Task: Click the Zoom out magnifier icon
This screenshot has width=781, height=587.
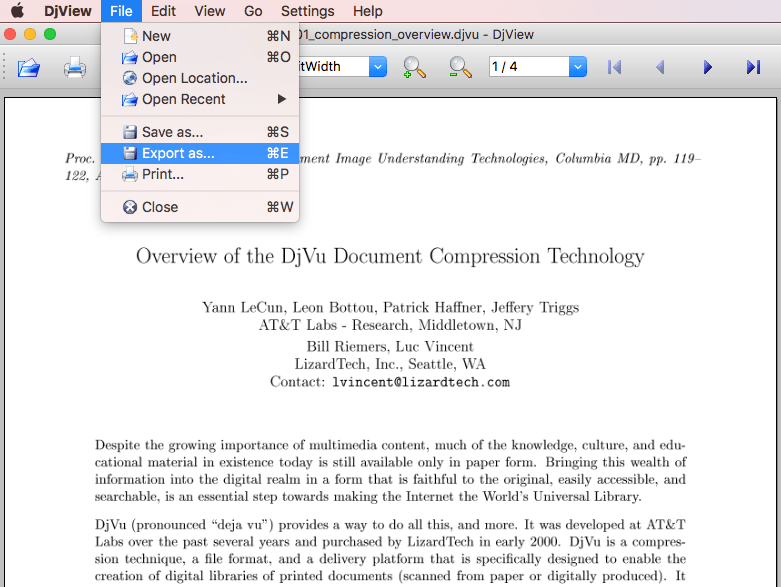Action: pos(460,67)
